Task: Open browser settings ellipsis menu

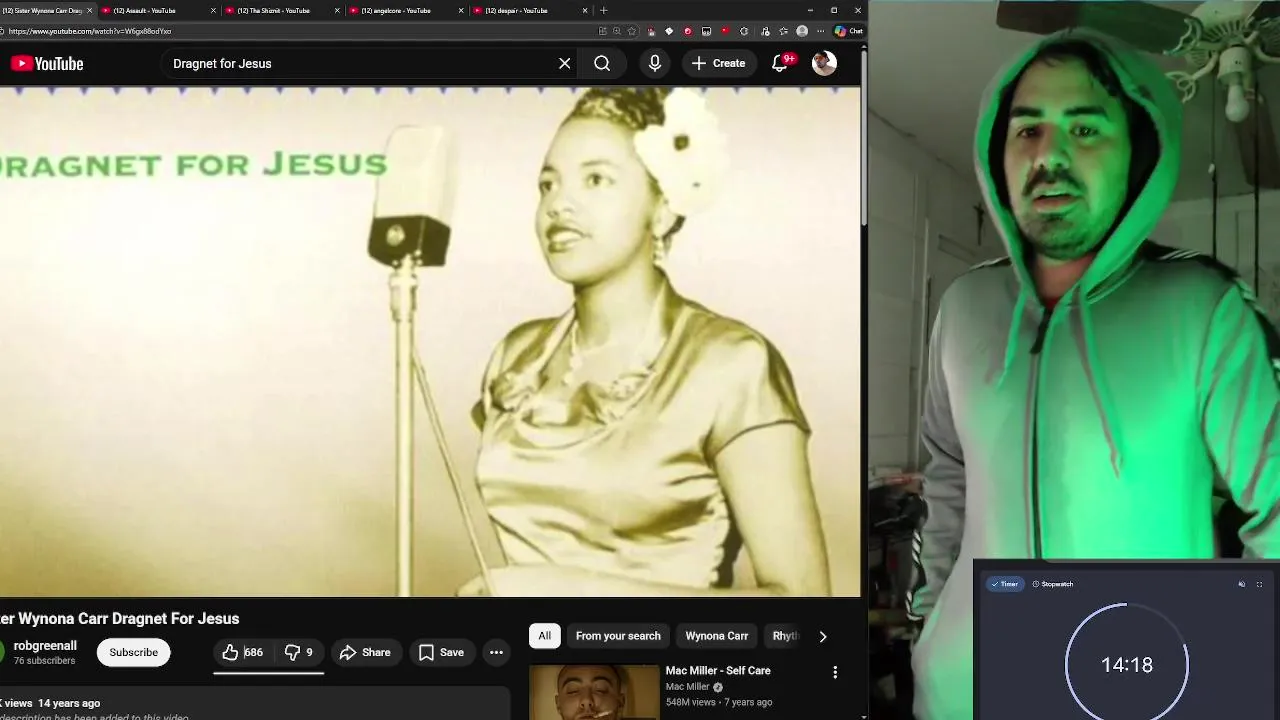Action: click(821, 31)
